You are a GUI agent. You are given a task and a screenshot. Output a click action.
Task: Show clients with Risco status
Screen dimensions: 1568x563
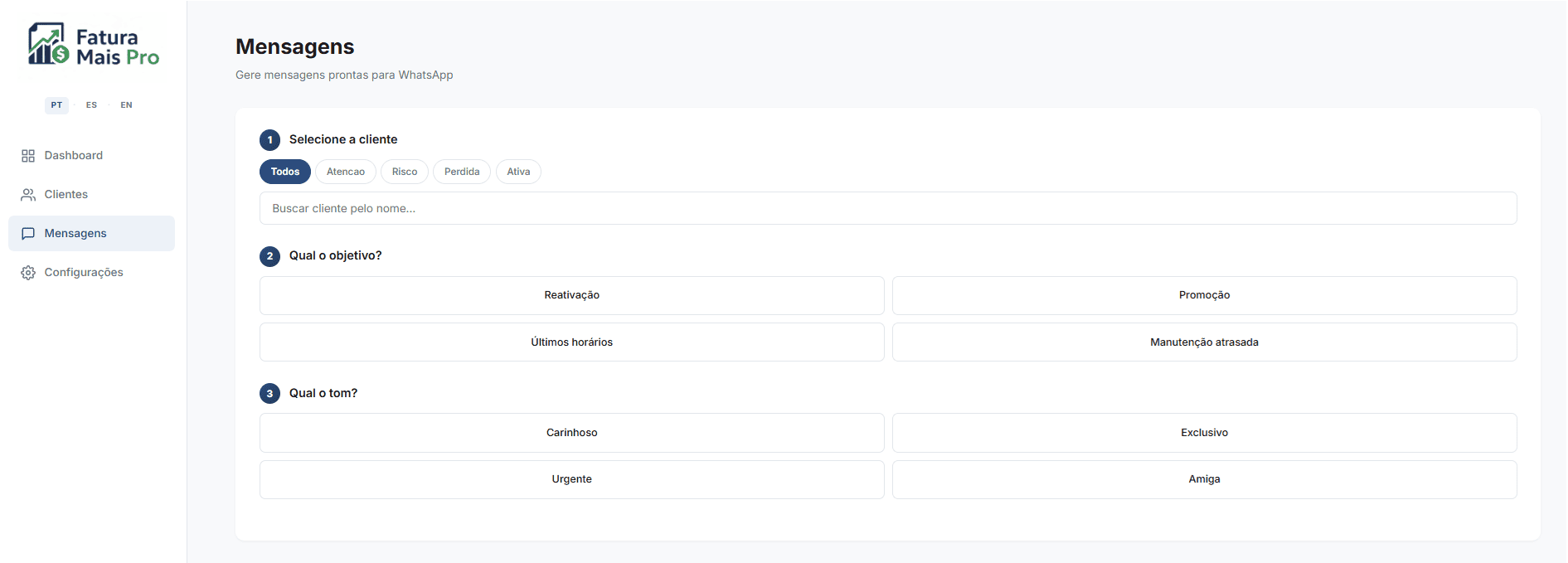(404, 172)
